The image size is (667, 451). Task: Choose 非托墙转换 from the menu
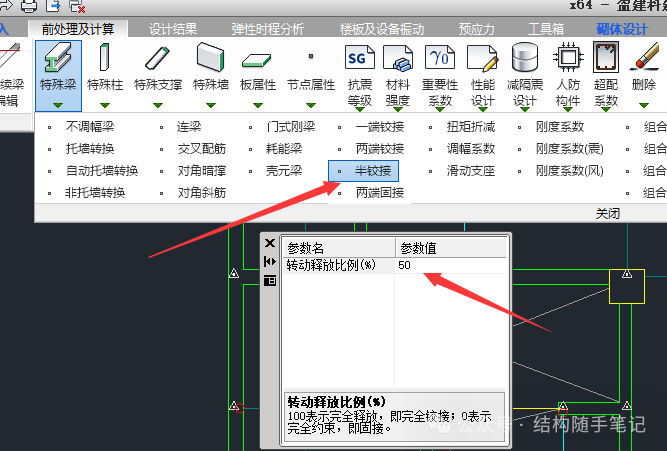click(95, 193)
